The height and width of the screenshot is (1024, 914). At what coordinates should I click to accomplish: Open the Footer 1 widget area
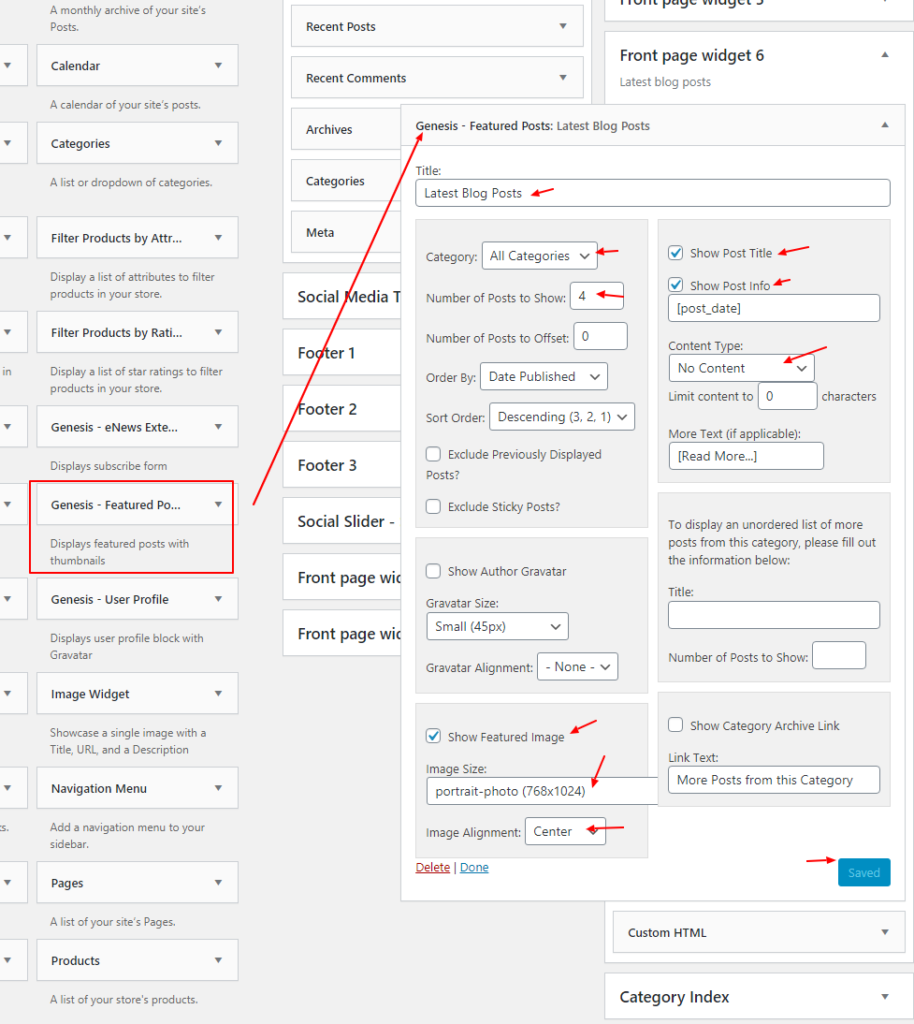click(x=341, y=353)
